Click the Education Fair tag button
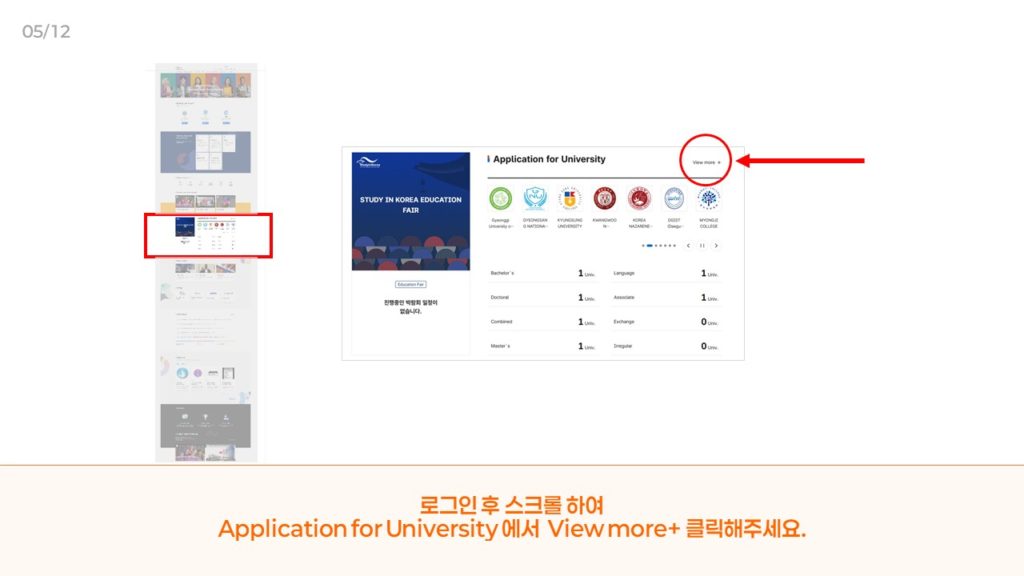This screenshot has height=576, width=1024. coord(411,284)
